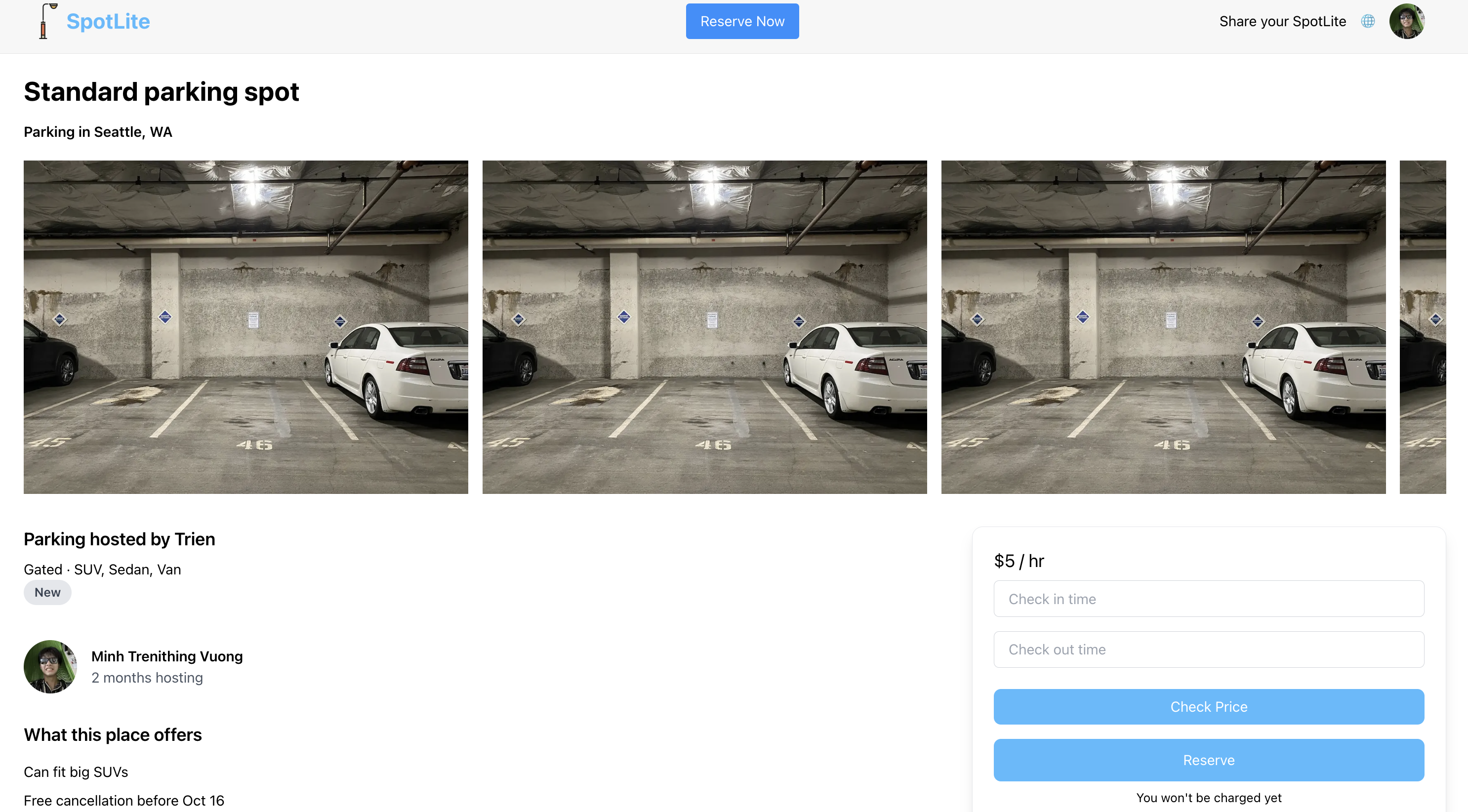Click the partially visible fourth photo

[x=1423, y=326]
